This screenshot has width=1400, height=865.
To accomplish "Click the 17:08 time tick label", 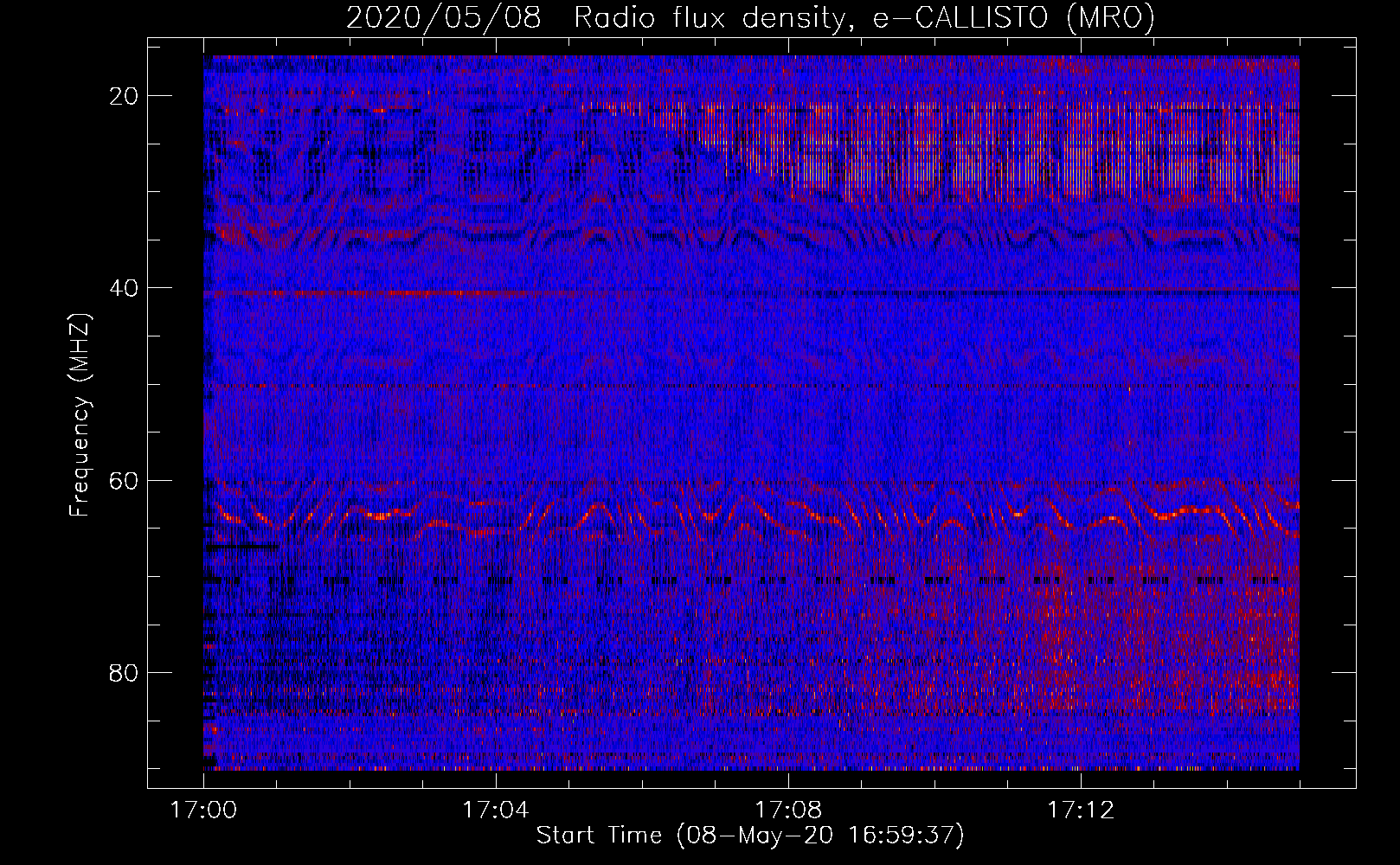I will [x=787, y=811].
